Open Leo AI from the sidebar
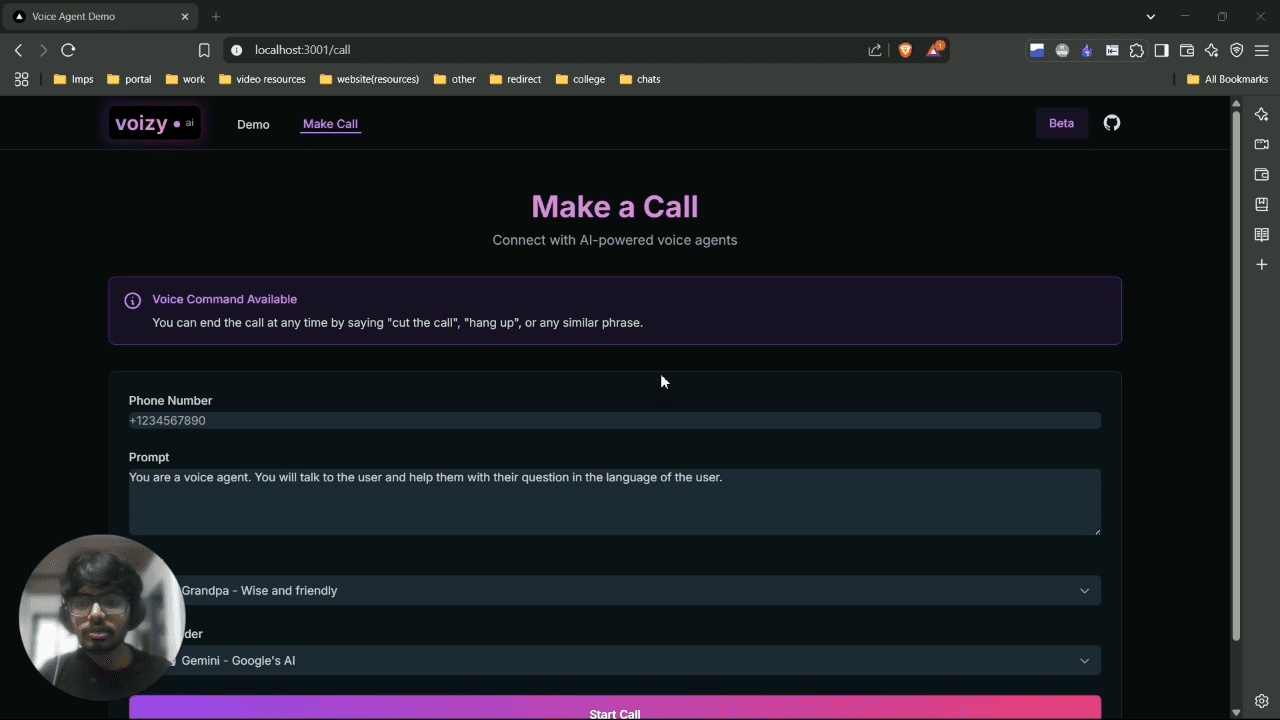Image resolution: width=1280 pixels, height=720 pixels. [x=1261, y=114]
